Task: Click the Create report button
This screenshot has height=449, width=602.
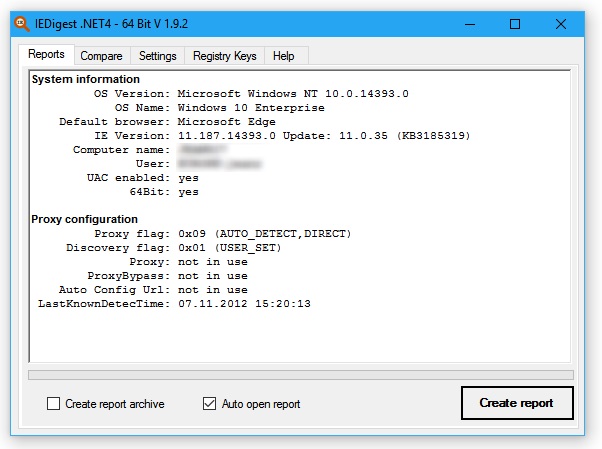Action: (517, 403)
